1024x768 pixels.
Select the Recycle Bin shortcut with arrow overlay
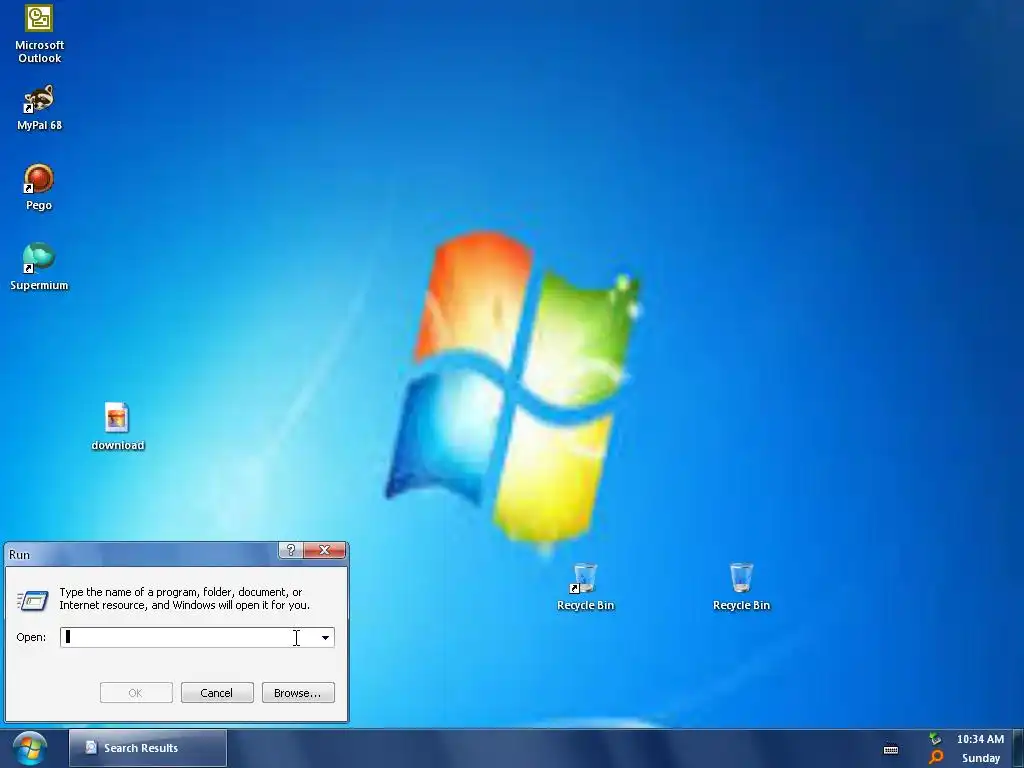tap(585, 587)
